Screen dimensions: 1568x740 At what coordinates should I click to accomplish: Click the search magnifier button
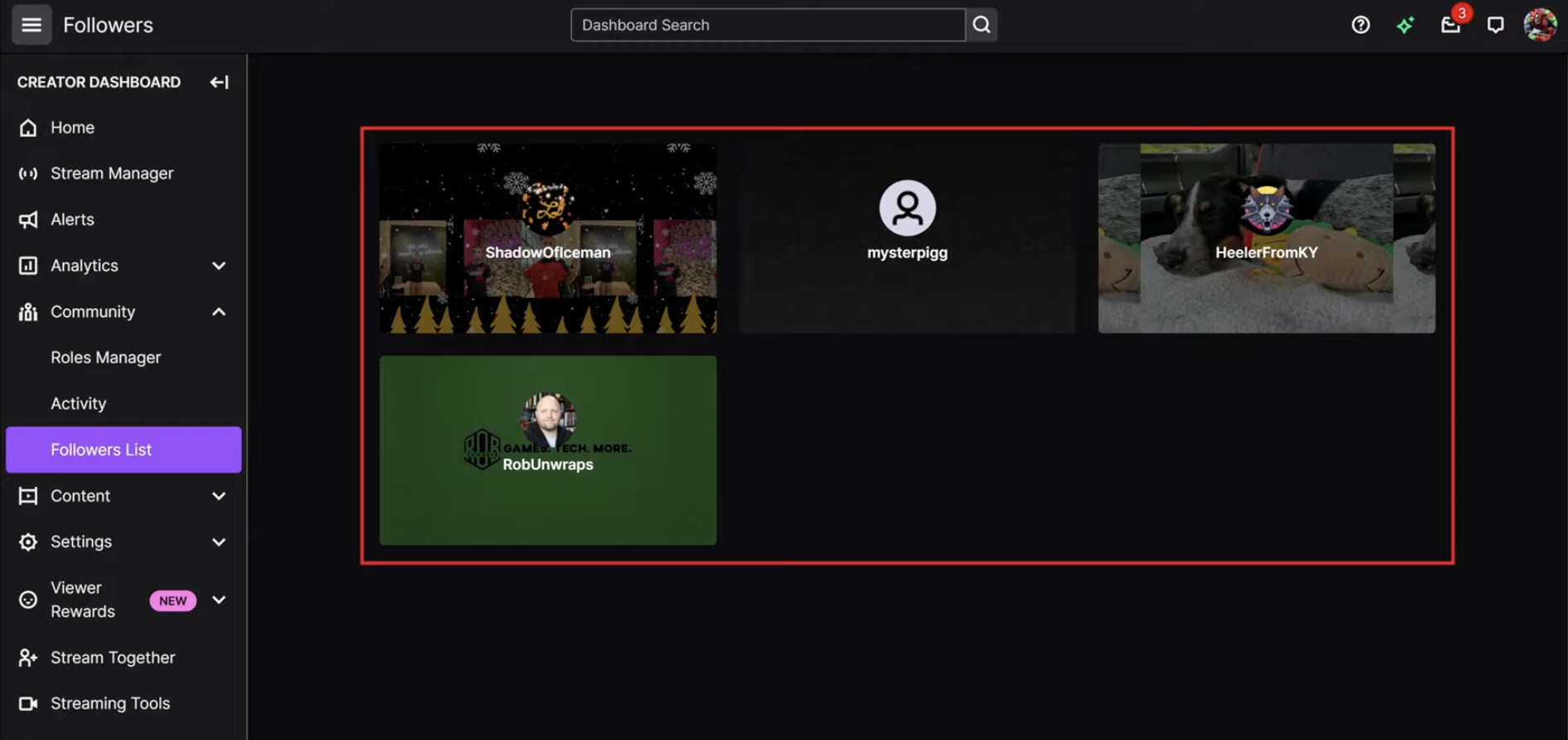pyautogui.click(x=981, y=25)
